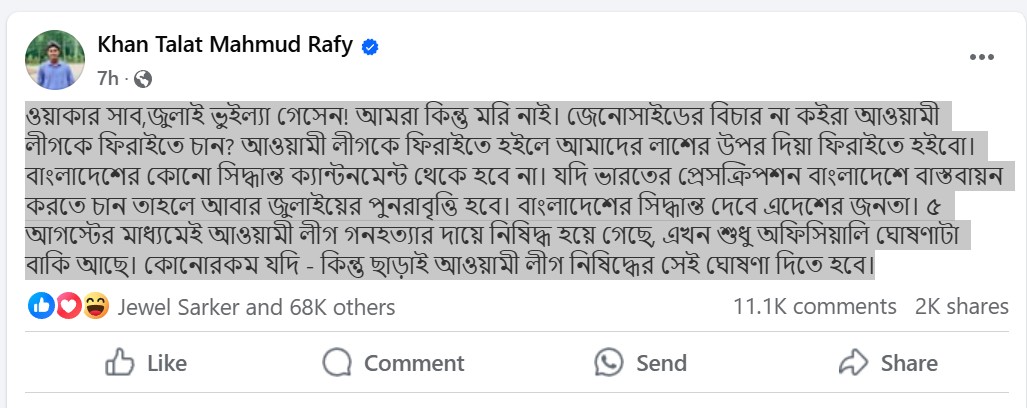Click the blue verified badge
1027x408 pixels.
click(368, 46)
